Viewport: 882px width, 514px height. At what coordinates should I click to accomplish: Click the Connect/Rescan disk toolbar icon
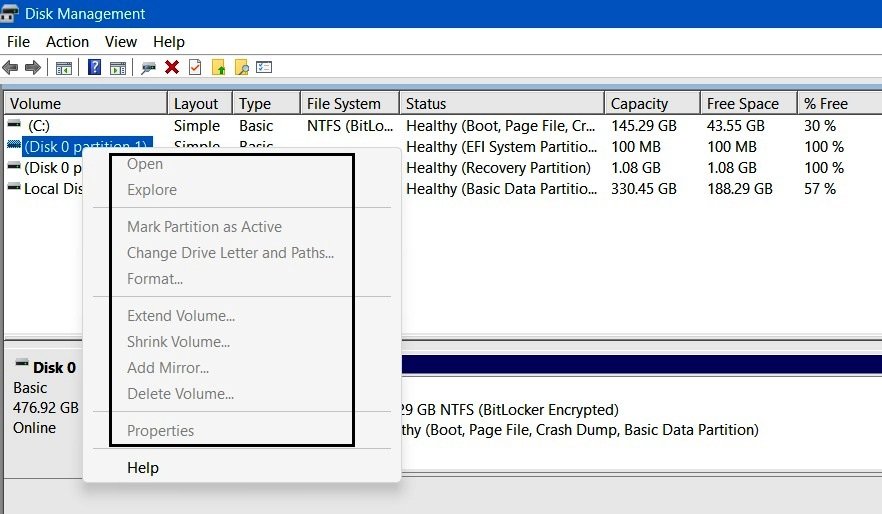pos(148,68)
